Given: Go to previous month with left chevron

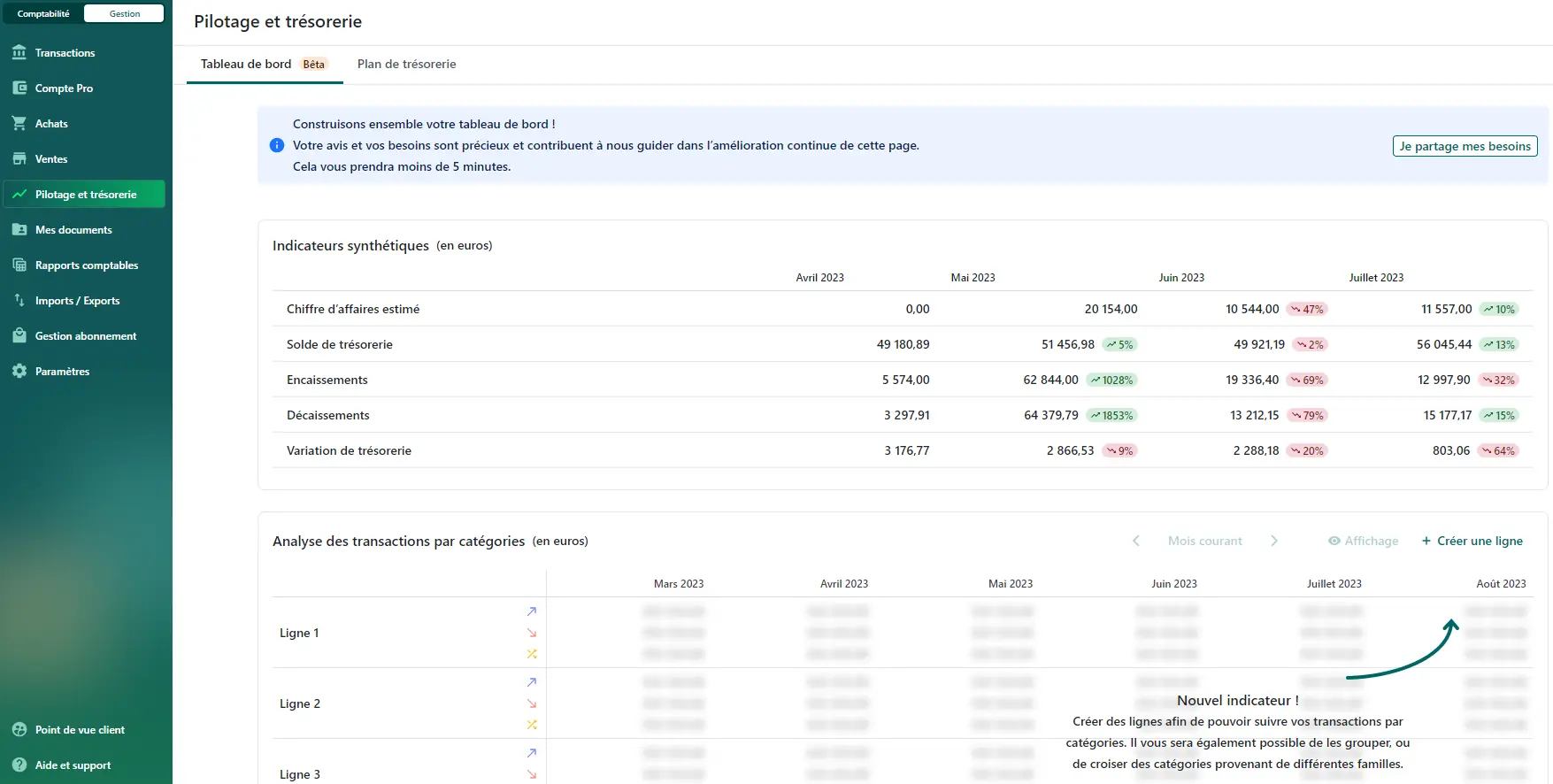Looking at the screenshot, I should [1136, 541].
